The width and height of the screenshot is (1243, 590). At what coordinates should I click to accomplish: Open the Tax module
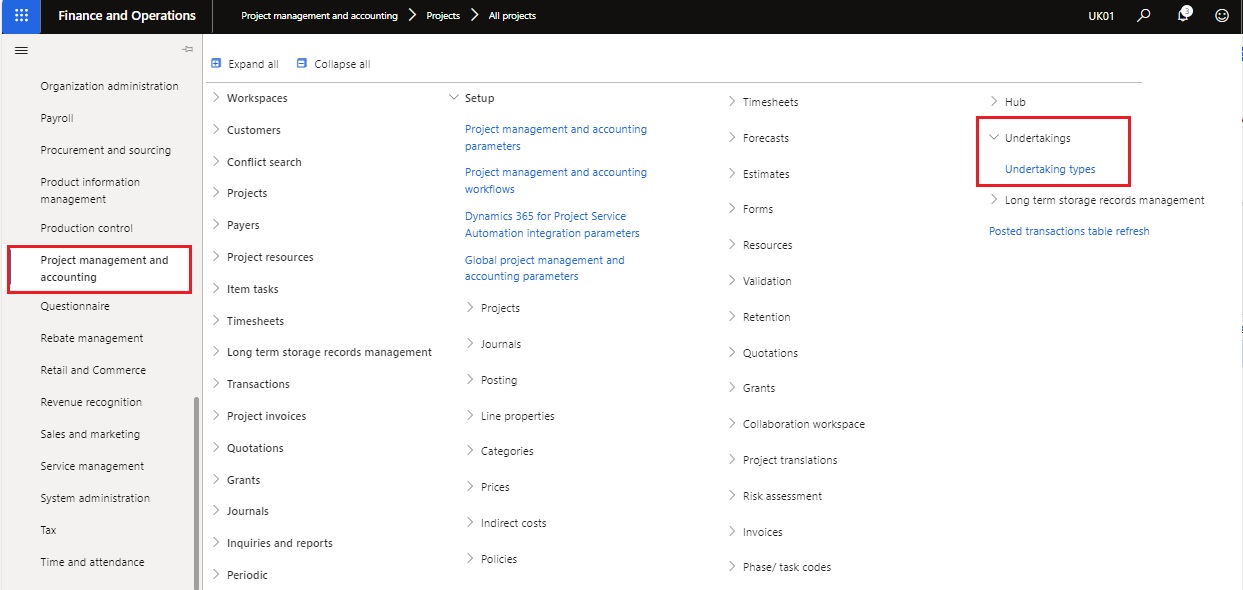pyautogui.click(x=48, y=530)
